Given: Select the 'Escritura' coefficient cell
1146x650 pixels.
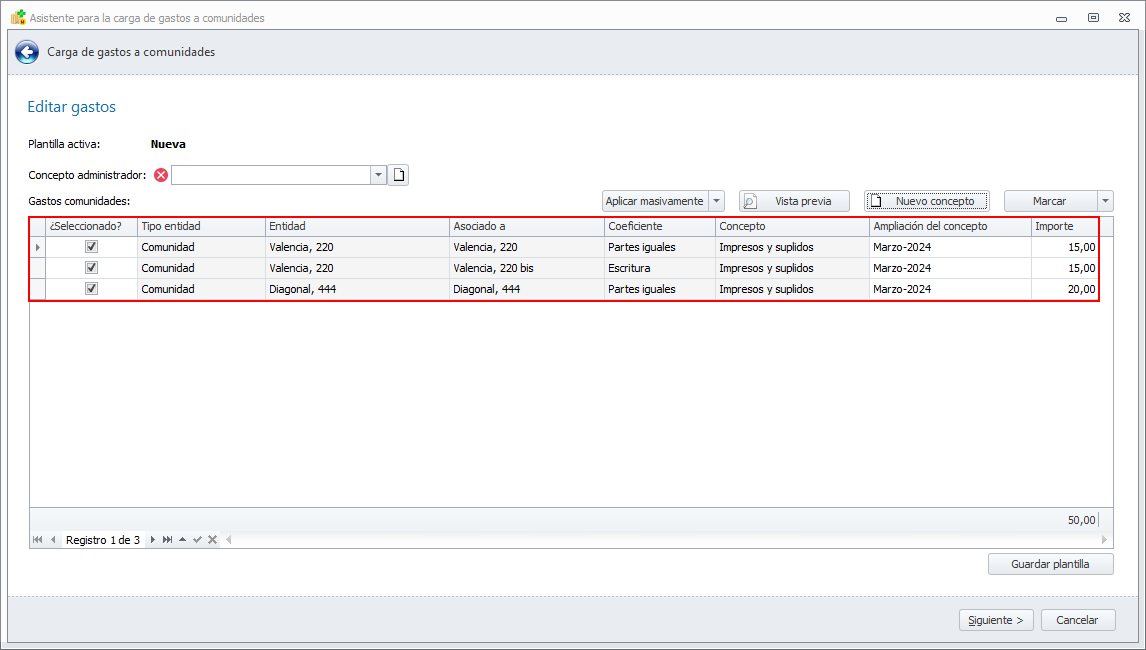Looking at the screenshot, I should click(x=659, y=268).
